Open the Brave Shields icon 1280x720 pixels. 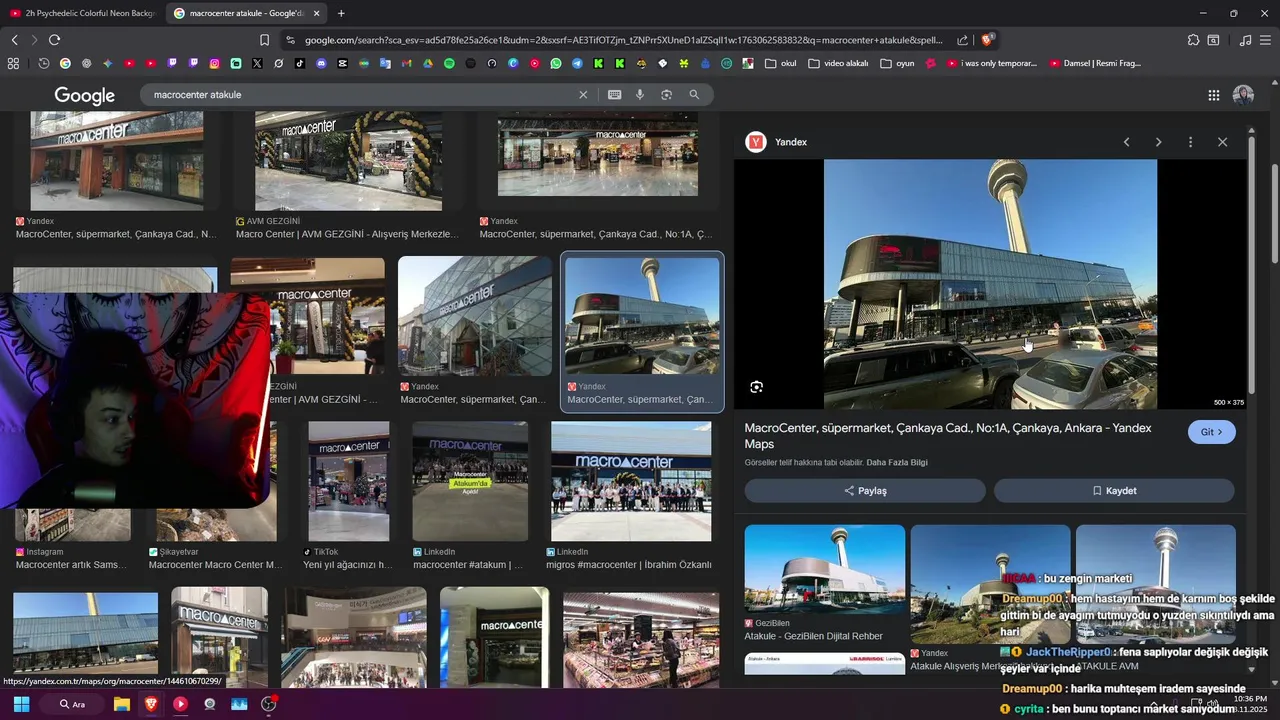987,40
